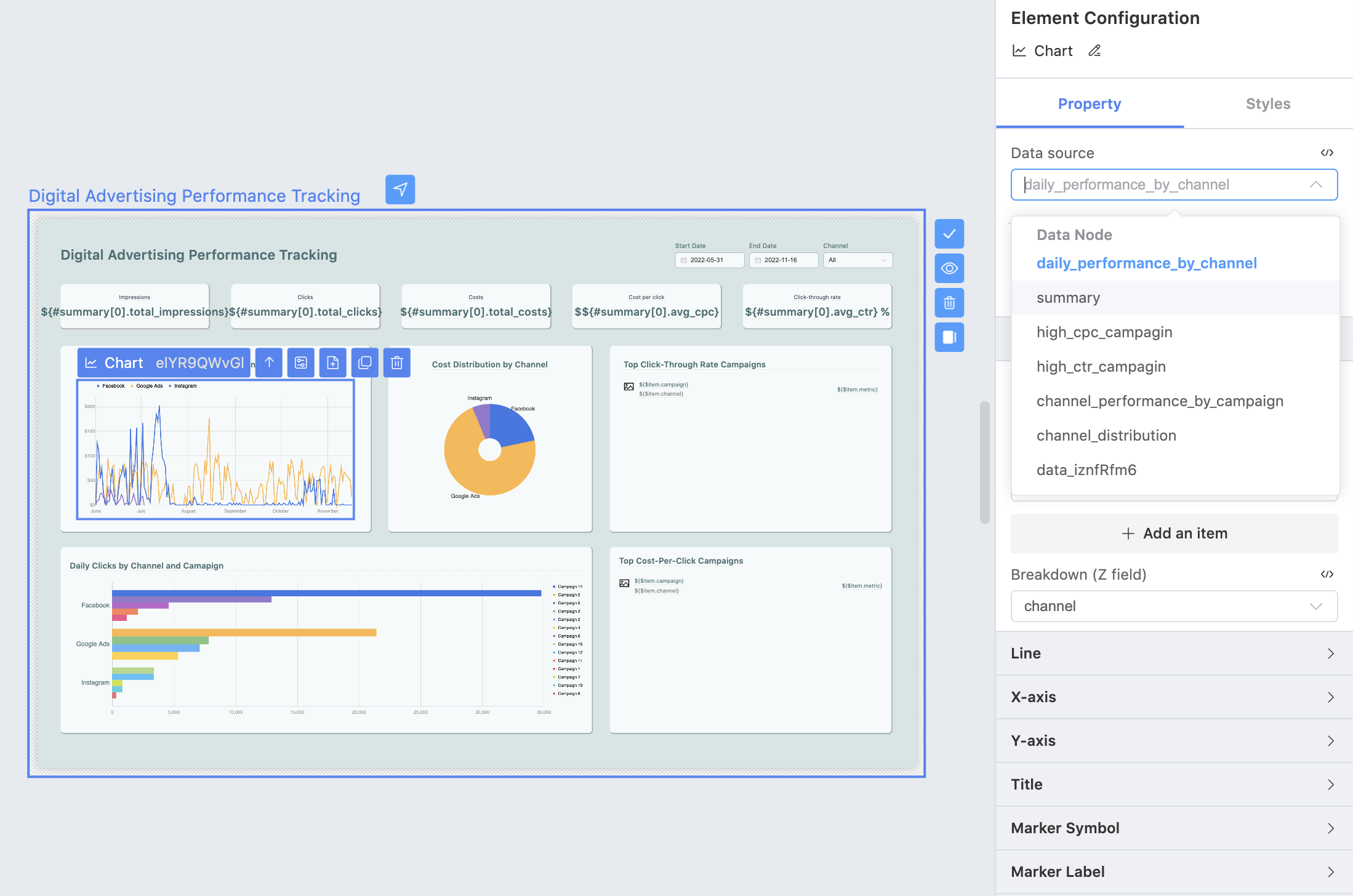1353x896 pixels.
Task: Delete the selected chart via trash icon
Action: coord(397,362)
